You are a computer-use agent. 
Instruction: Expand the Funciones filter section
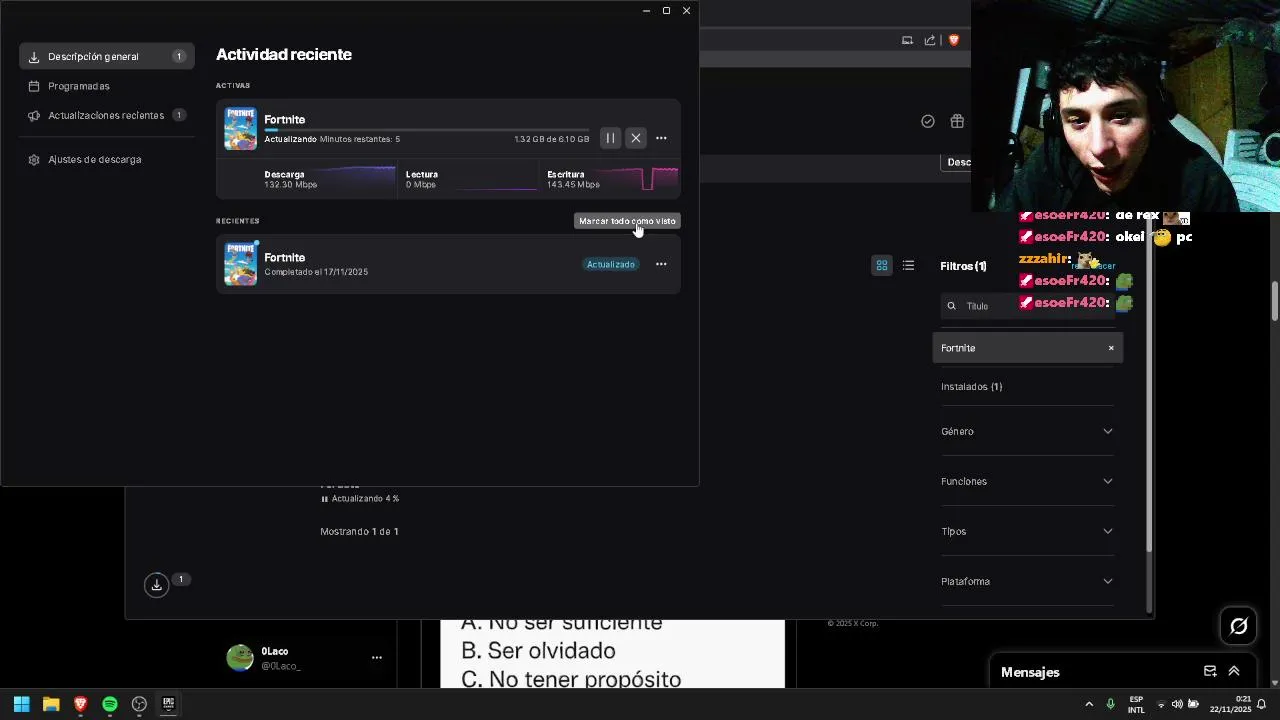1027,481
